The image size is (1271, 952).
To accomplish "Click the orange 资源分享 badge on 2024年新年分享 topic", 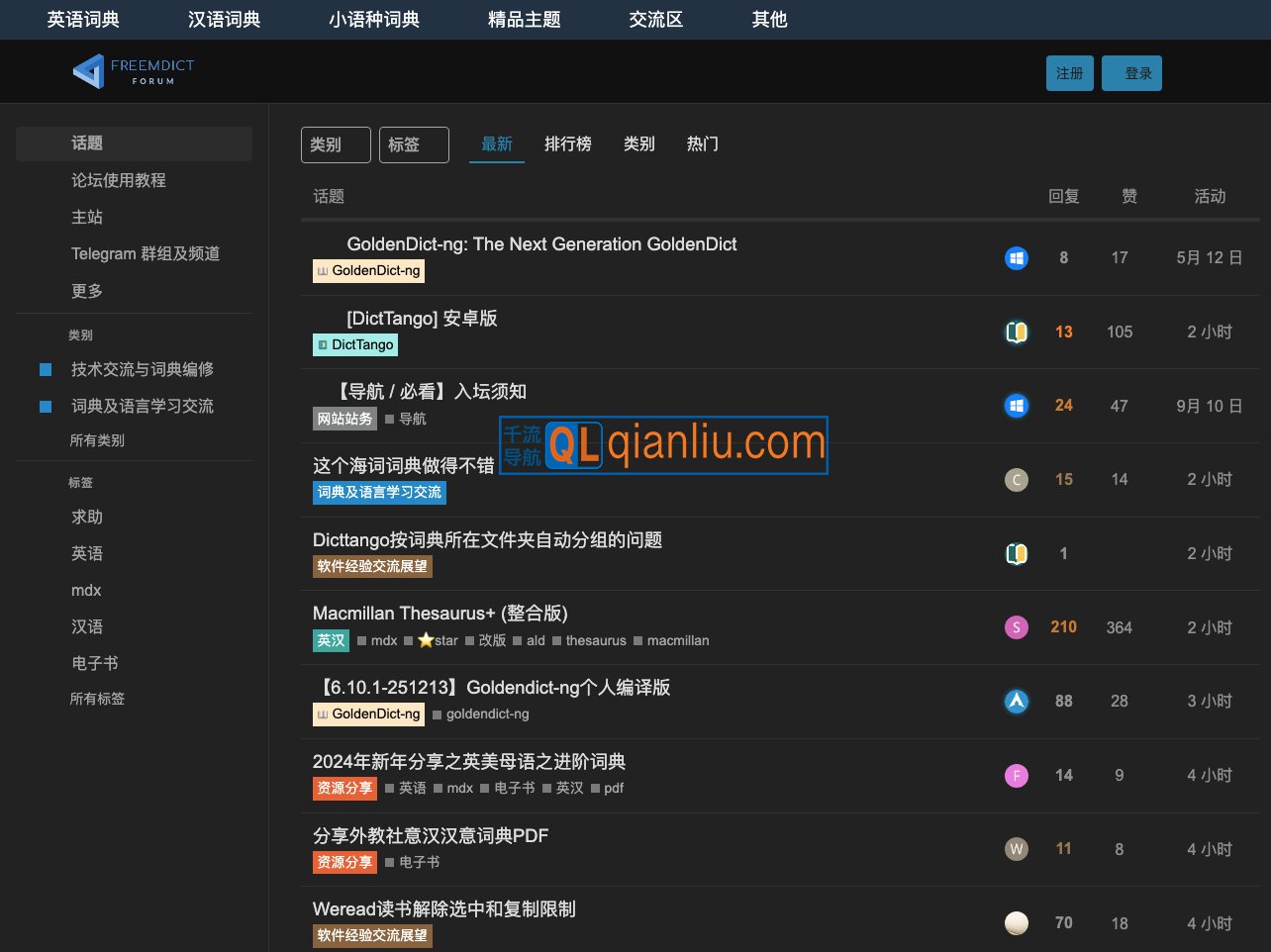I will tap(343, 788).
